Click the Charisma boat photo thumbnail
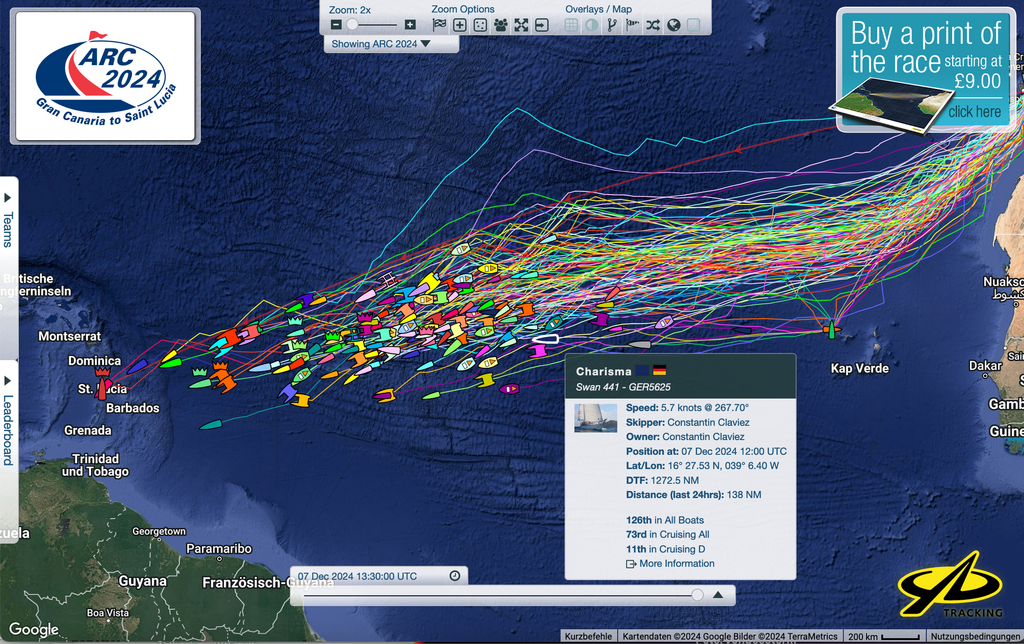The image size is (1024, 644). (596, 418)
